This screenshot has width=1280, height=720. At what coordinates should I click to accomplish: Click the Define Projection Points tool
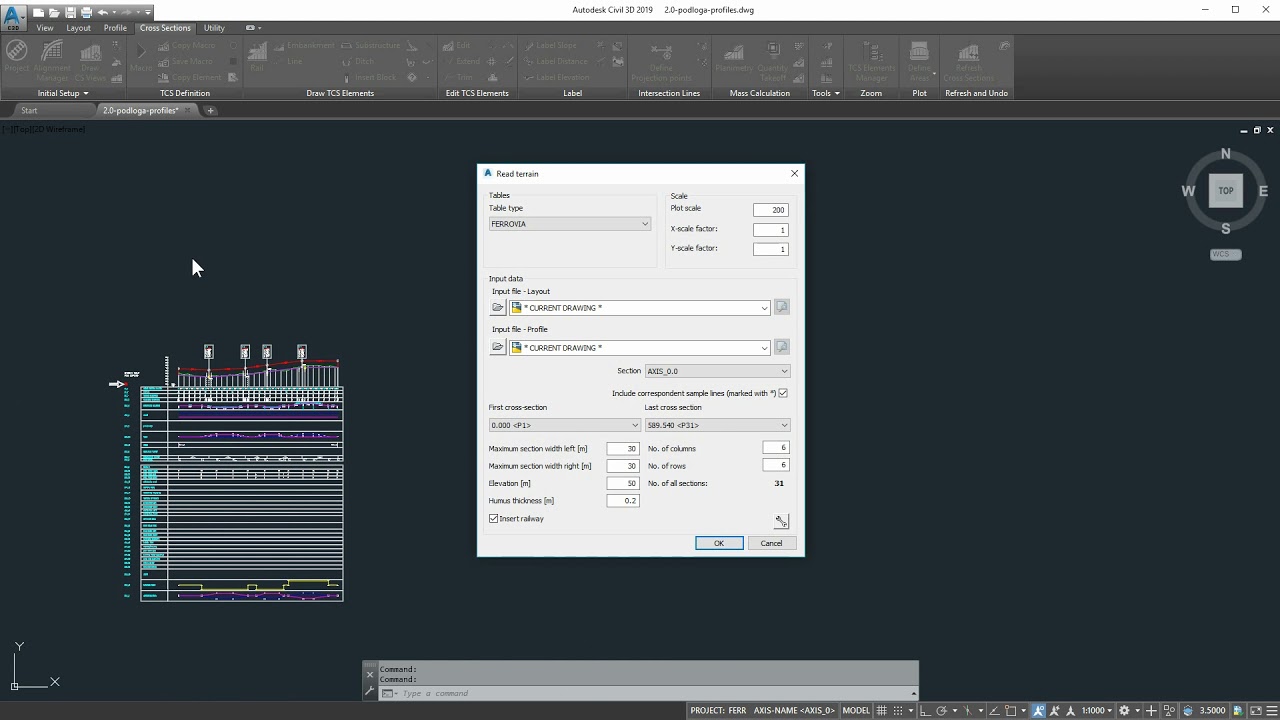click(661, 60)
